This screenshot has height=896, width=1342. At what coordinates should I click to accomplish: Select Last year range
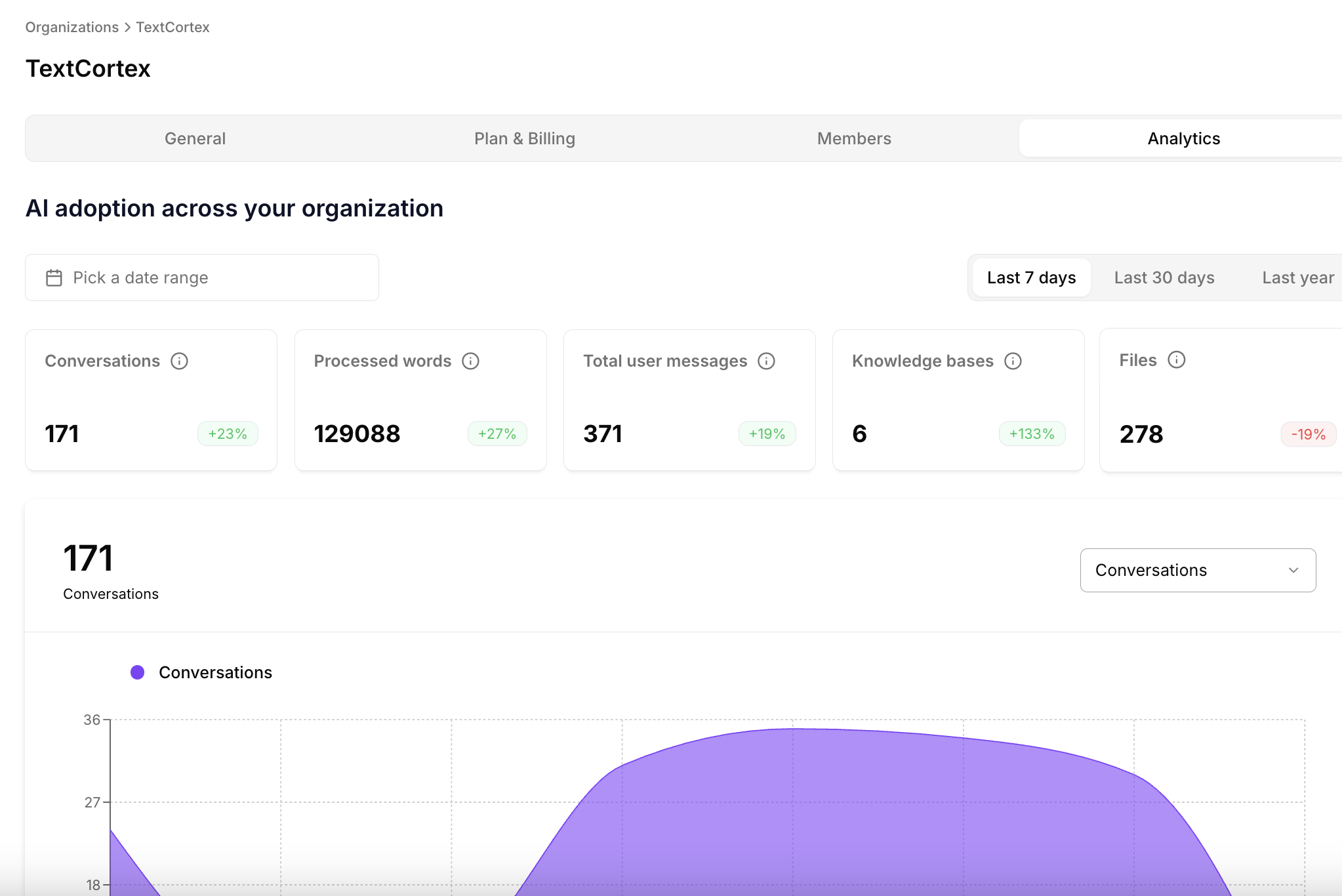[x=1298, y=277]
